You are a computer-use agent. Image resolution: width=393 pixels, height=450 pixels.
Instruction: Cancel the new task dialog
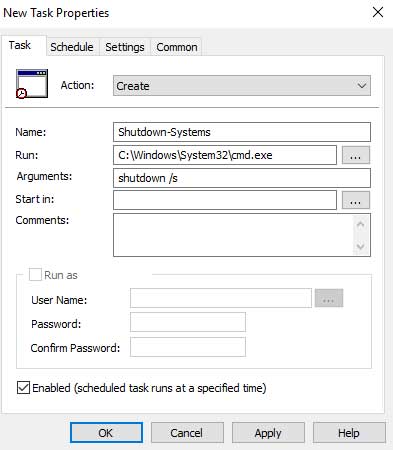click(x=187, y=433)
